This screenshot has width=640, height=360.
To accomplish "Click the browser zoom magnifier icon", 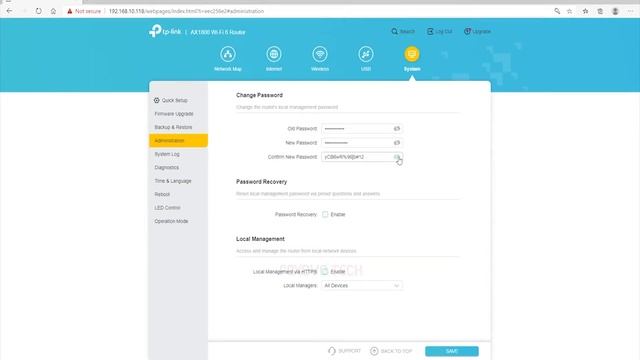I will [x=557, y=11].
